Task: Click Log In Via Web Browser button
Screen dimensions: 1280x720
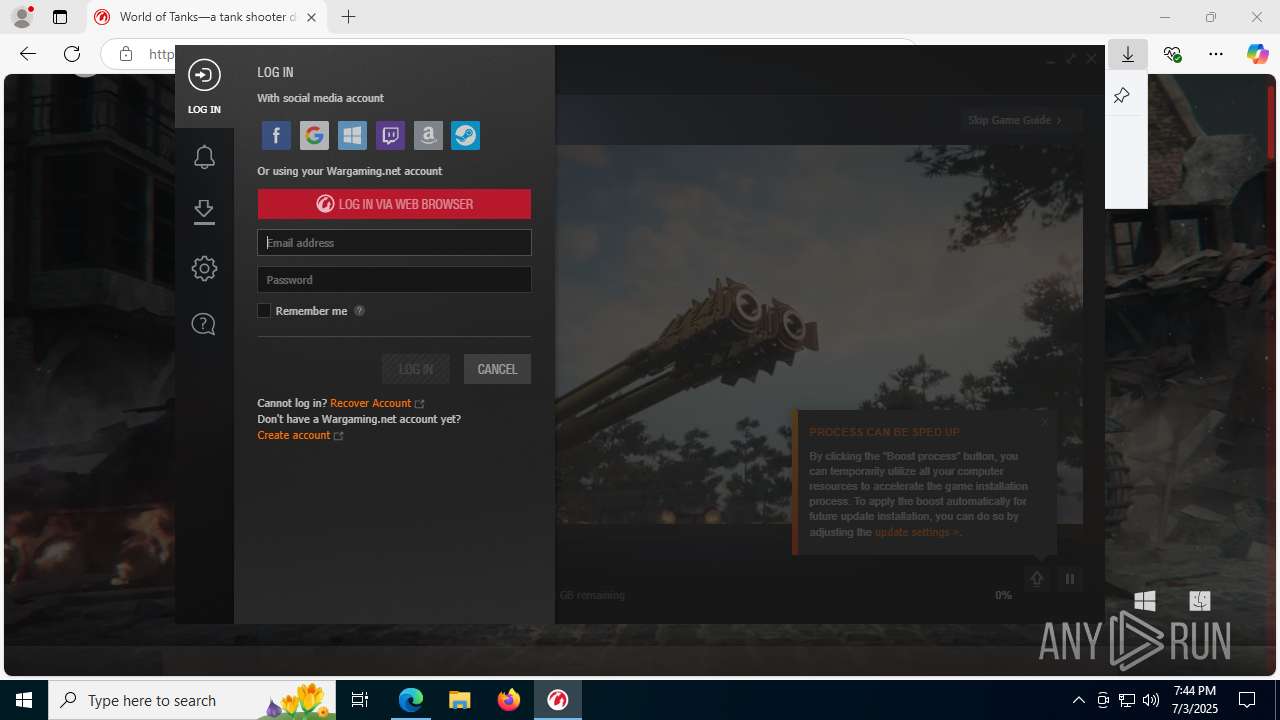Action: 394,204
